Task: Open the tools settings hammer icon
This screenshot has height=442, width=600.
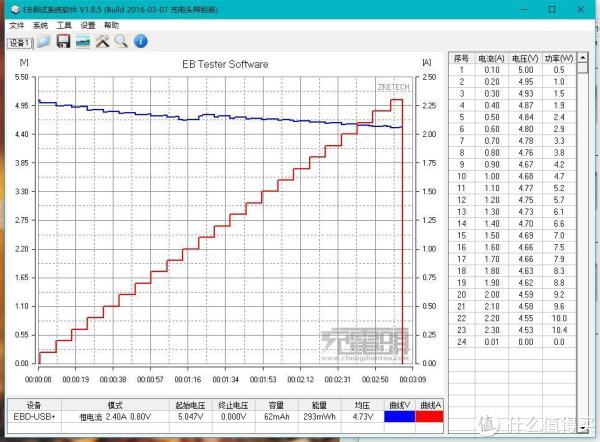Action: (x=103, y=41)
